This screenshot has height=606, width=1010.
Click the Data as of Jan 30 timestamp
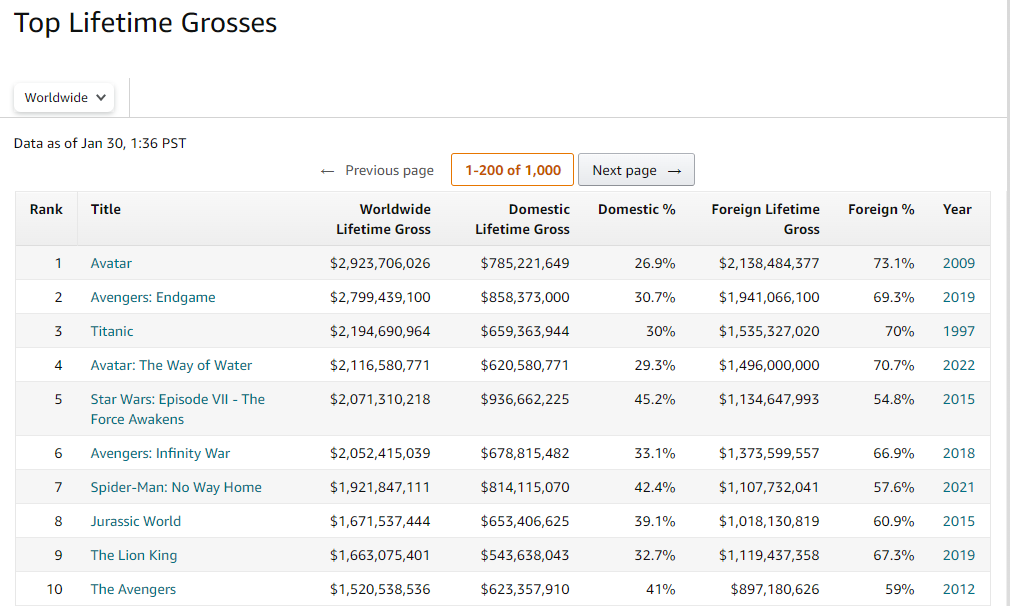point(100,144)
